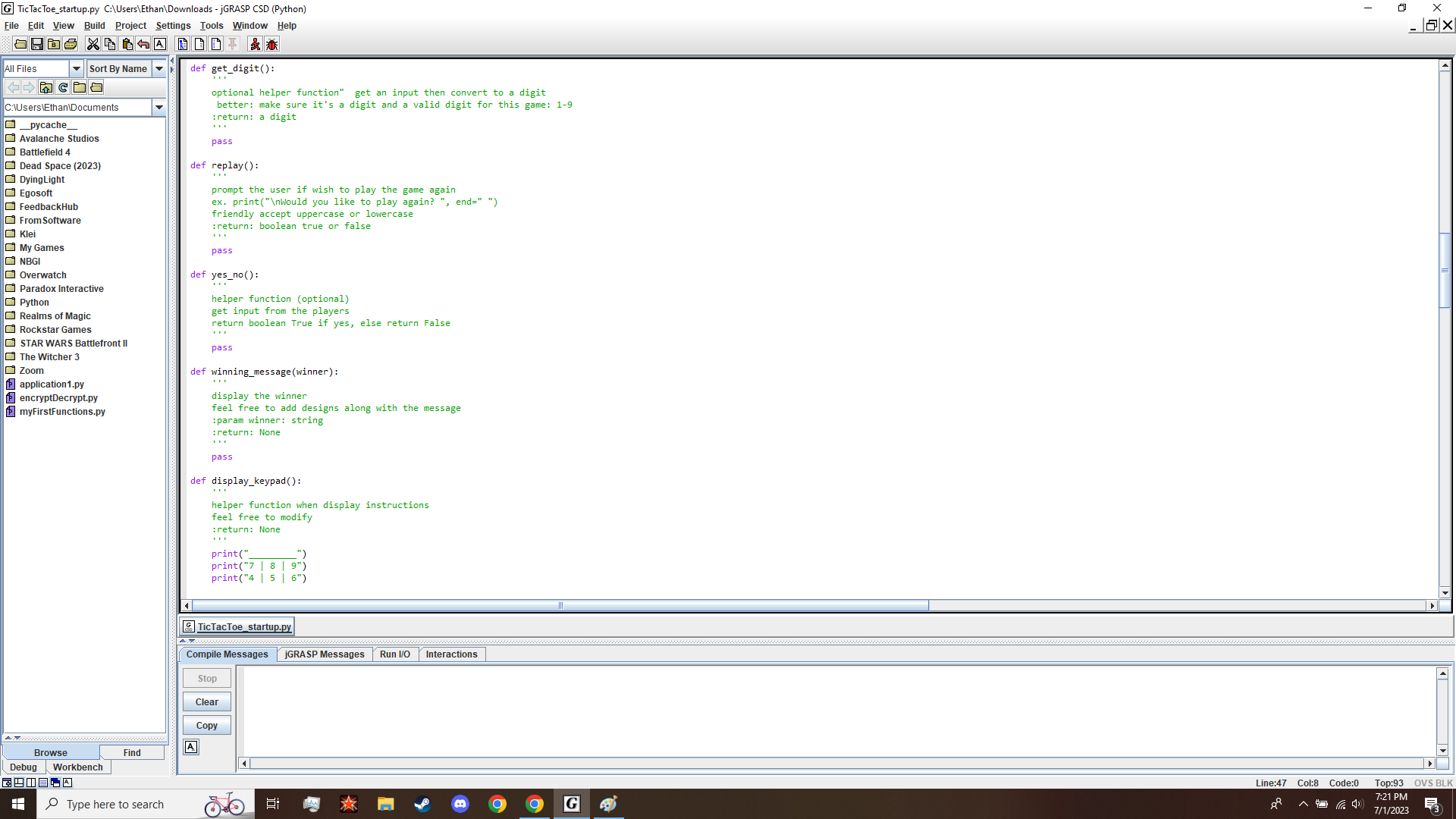Switch to the Run I/O tab
The image size is (1456, 819).
[x=394, y=654]
